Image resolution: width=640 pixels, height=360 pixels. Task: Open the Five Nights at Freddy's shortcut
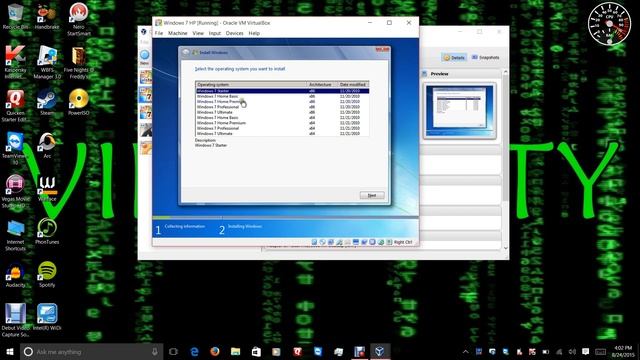tap(78, 62)
